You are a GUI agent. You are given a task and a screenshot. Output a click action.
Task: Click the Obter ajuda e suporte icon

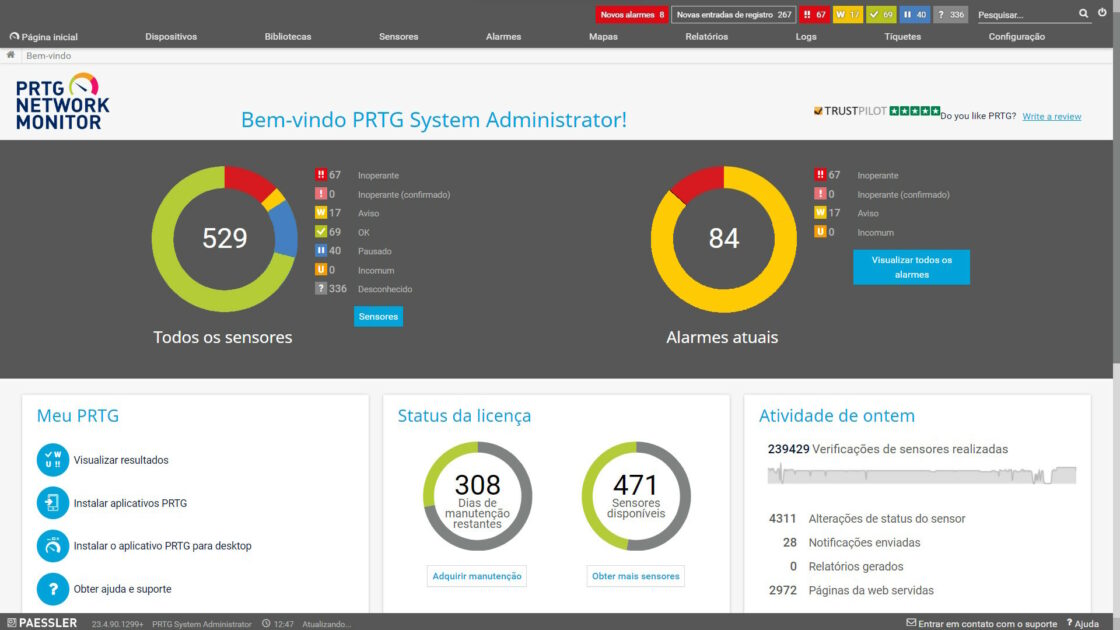coord(53,589)
